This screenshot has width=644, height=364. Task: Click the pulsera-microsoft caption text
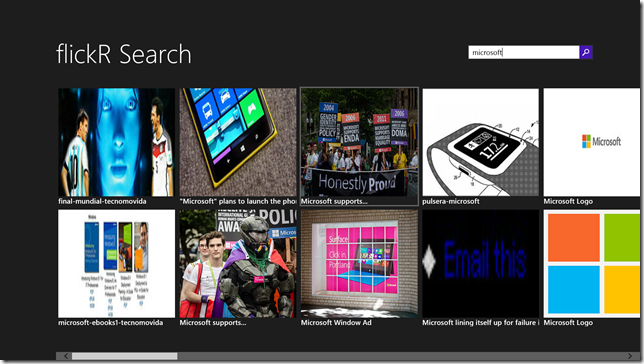point(451,201)
